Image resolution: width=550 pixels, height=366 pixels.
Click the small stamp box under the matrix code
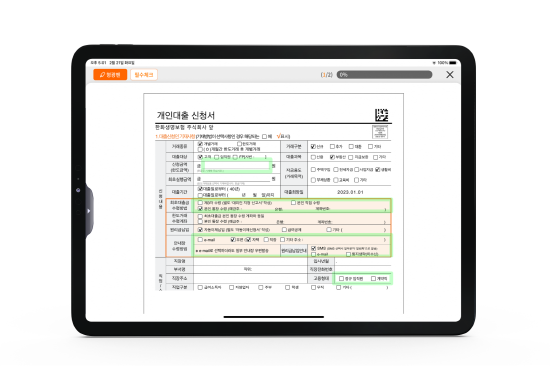[x=380, y=132]
